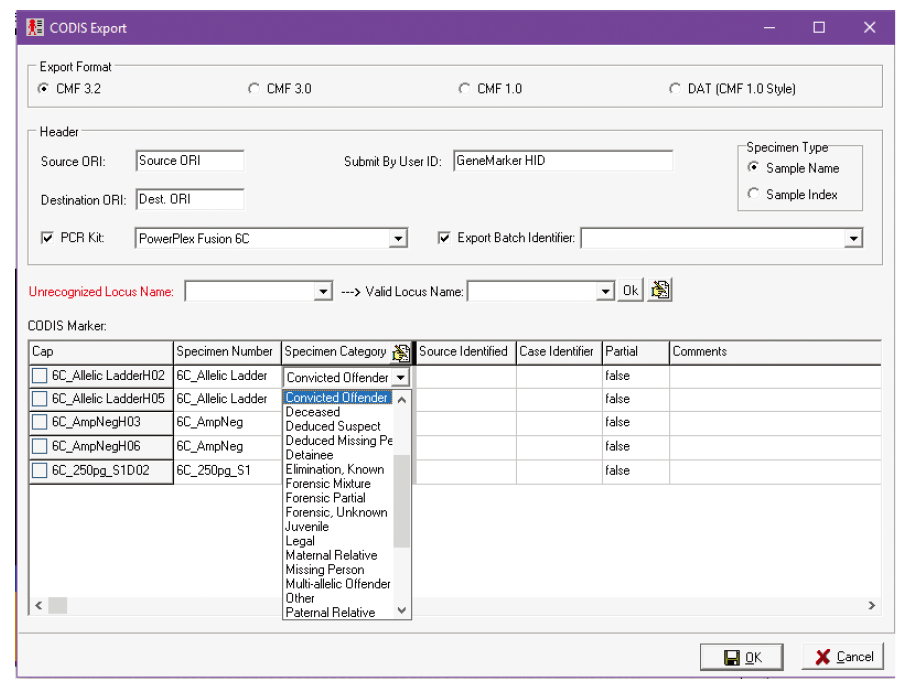Click the Source ORI input field

[190, 161]
